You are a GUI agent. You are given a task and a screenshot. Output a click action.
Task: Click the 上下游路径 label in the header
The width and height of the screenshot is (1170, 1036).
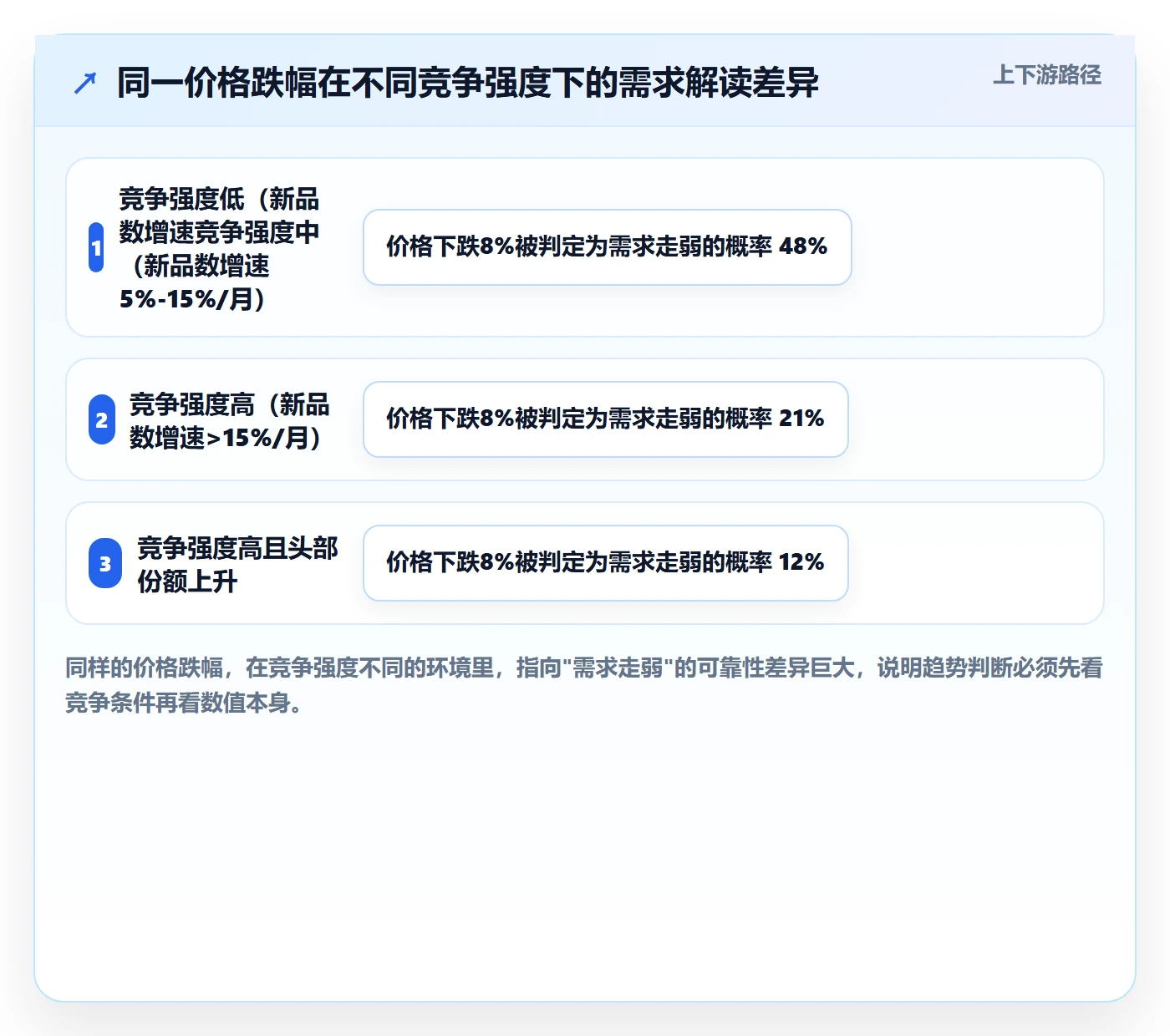pos(1046,75)
